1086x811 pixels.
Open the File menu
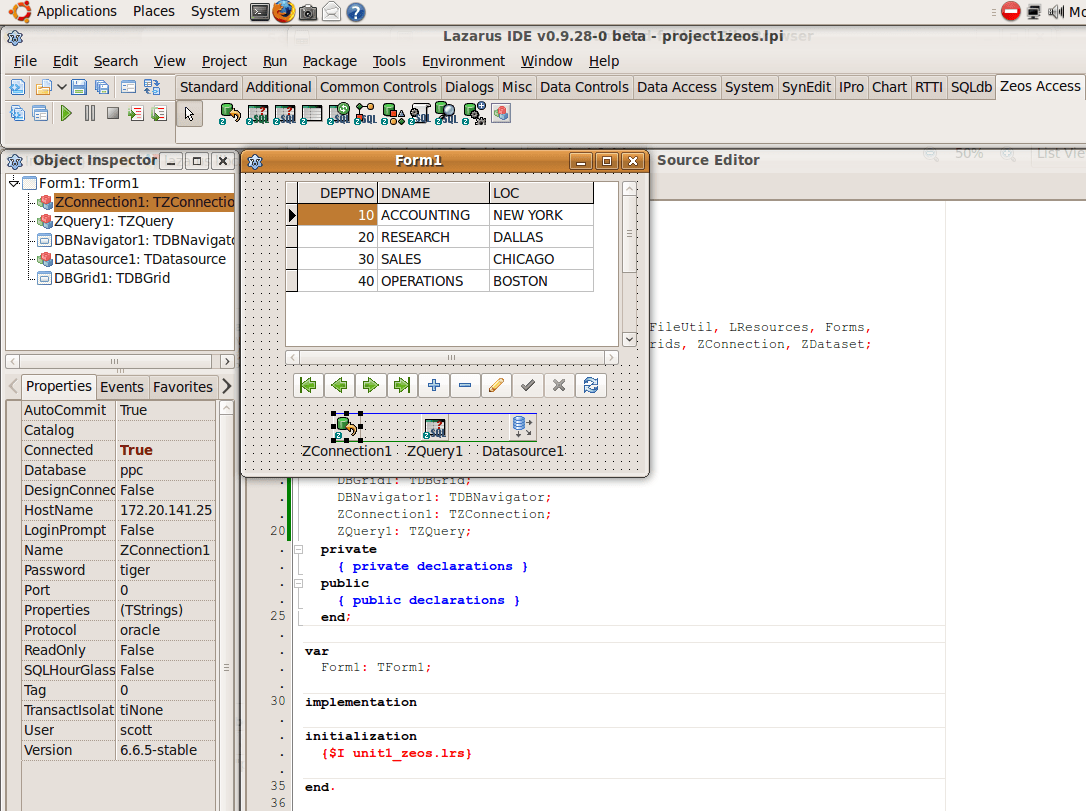click(25, 61)
